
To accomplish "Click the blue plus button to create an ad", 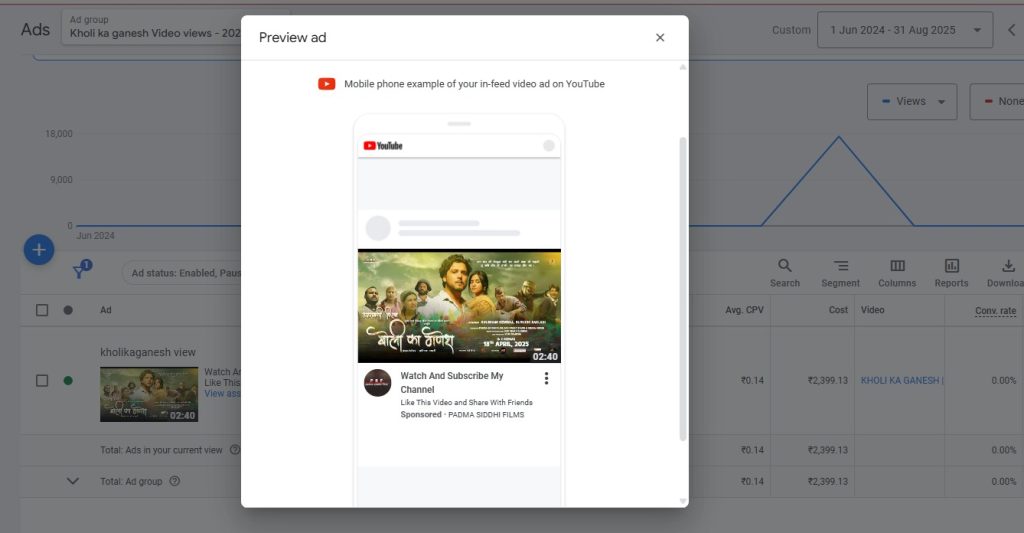I will pyautogui.click(x=39, y=250).
